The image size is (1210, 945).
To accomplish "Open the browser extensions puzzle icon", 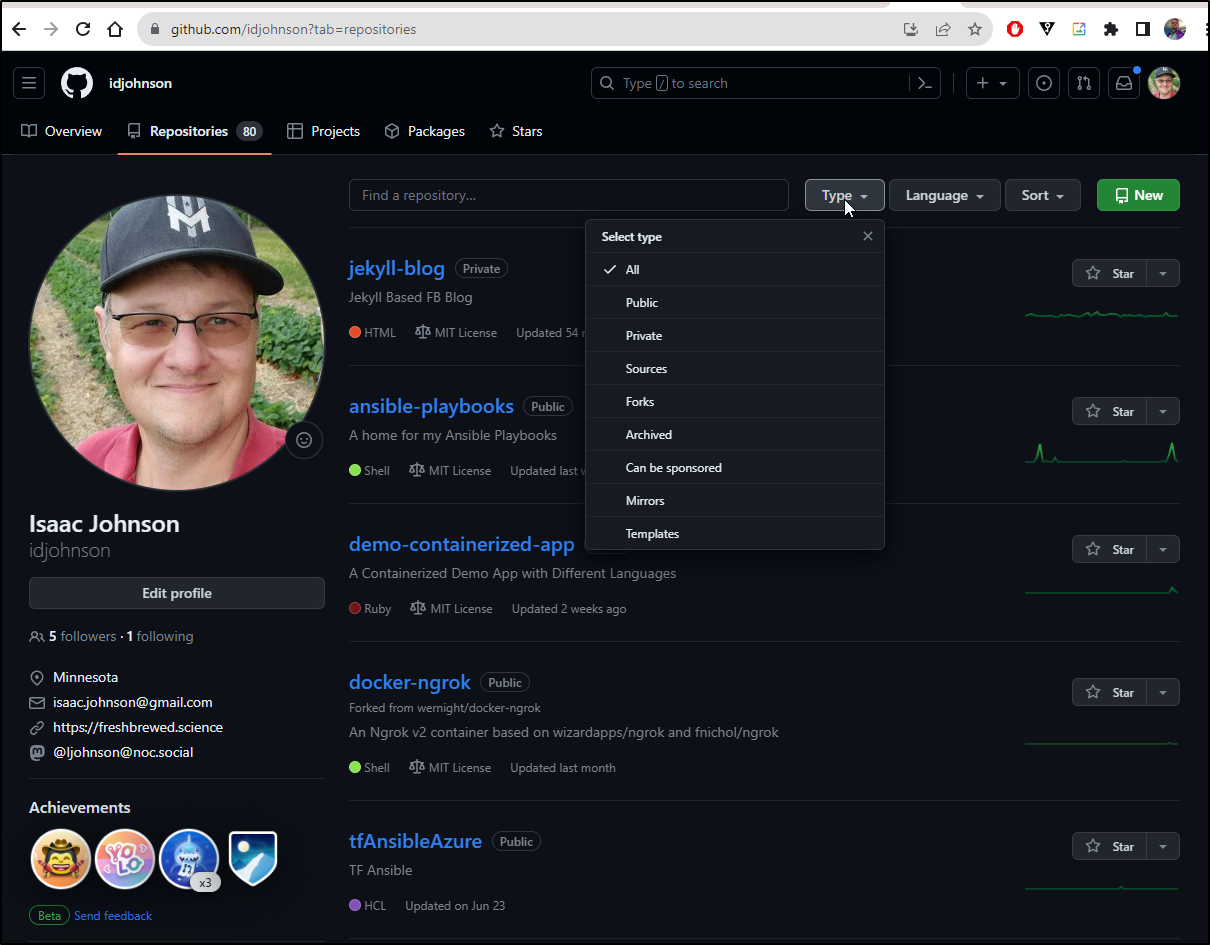I will (1110, 29).
